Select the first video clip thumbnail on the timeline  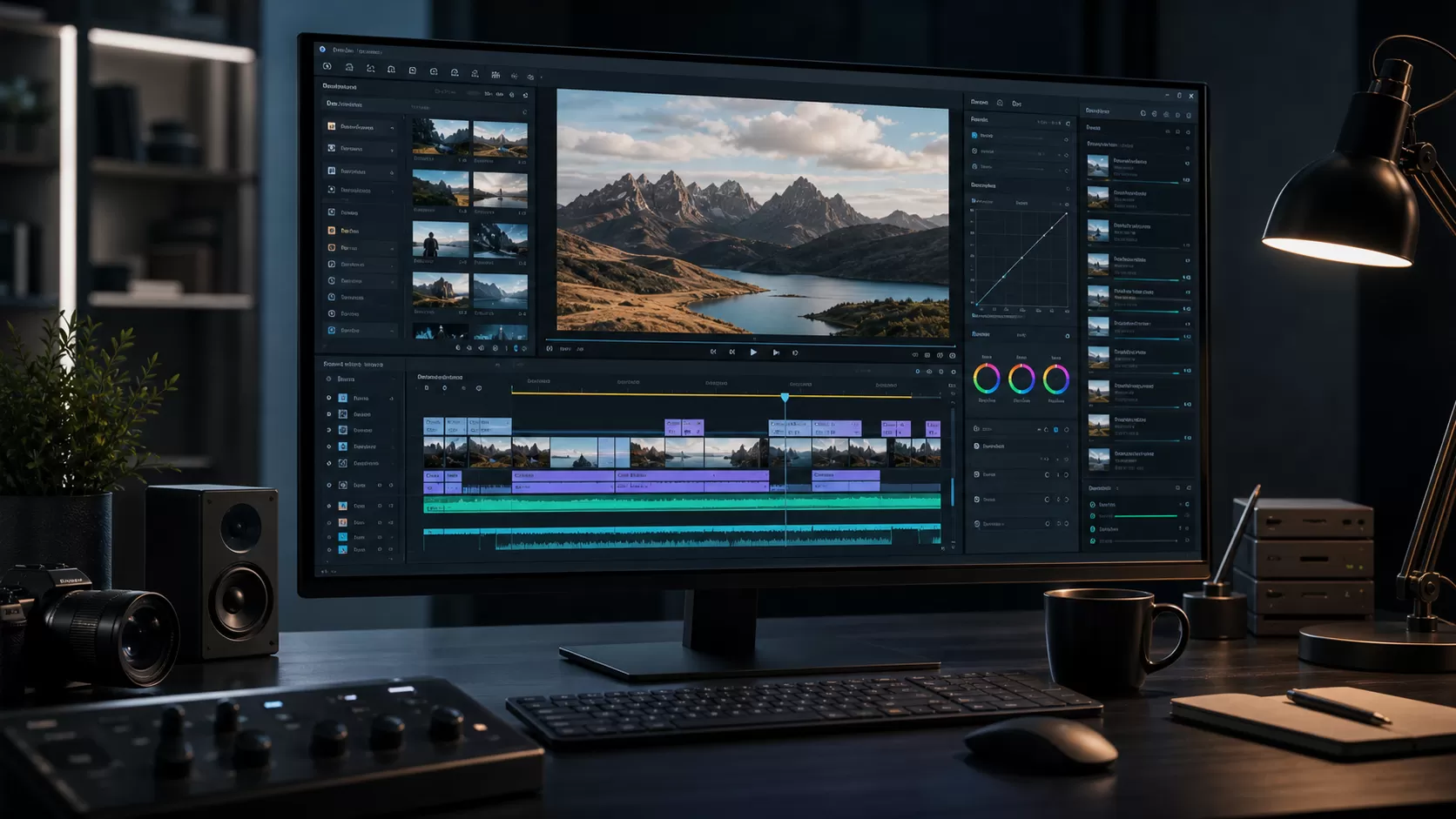point(434,453)
